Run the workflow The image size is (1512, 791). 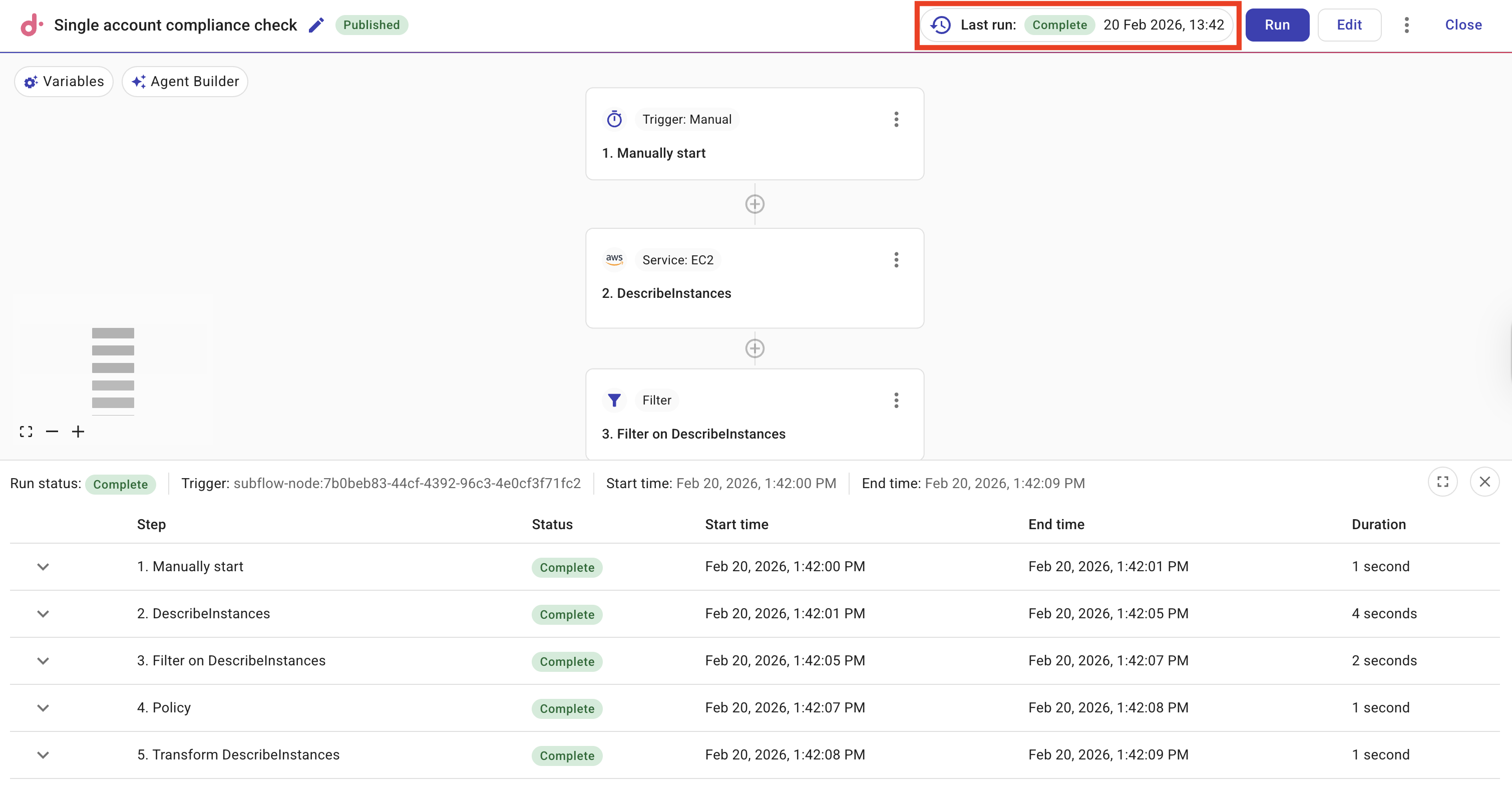1277,25
